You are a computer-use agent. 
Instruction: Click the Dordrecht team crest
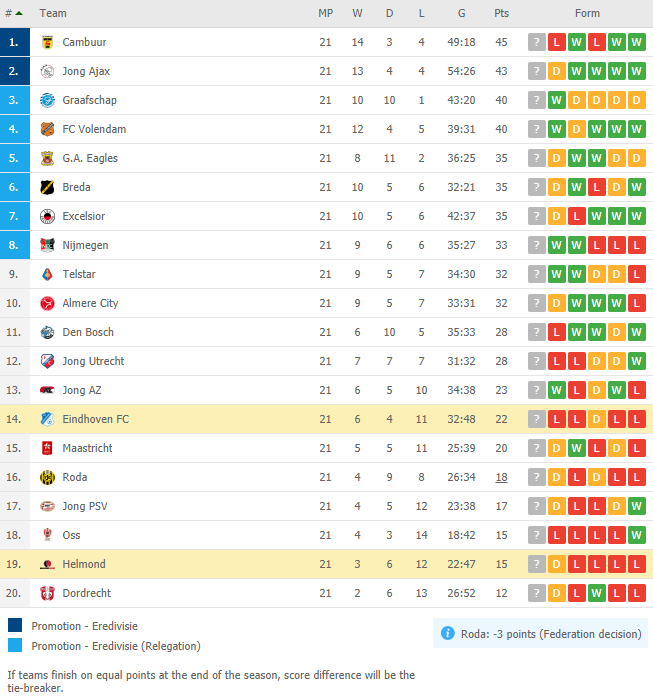point(47,593)
